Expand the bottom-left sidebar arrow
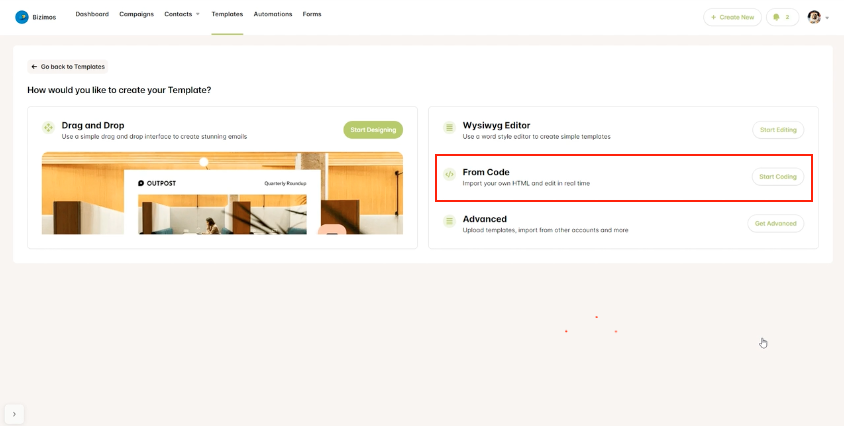Image resolution: width=844 pixels, height=426 pixels. point(14,414)
